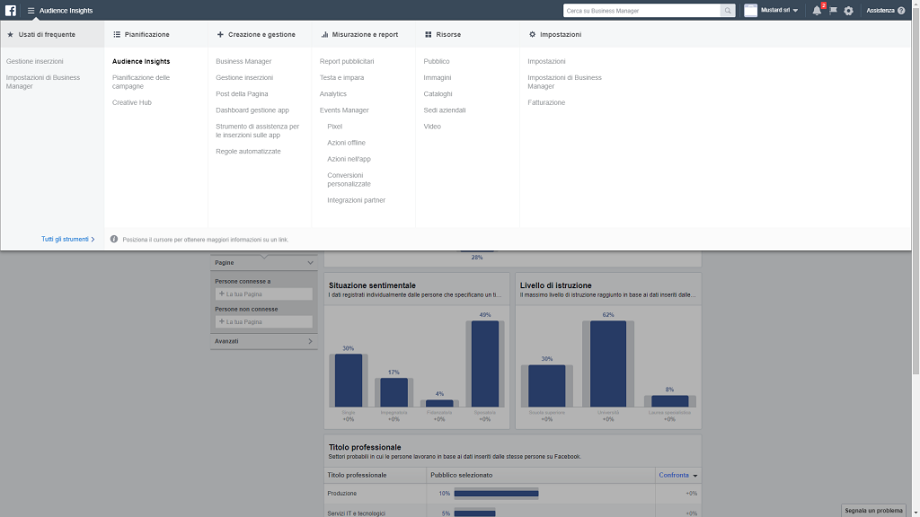
Task: Open Tutti gli strumenti link
Action: pyautogui.click(x=67, y=239)
